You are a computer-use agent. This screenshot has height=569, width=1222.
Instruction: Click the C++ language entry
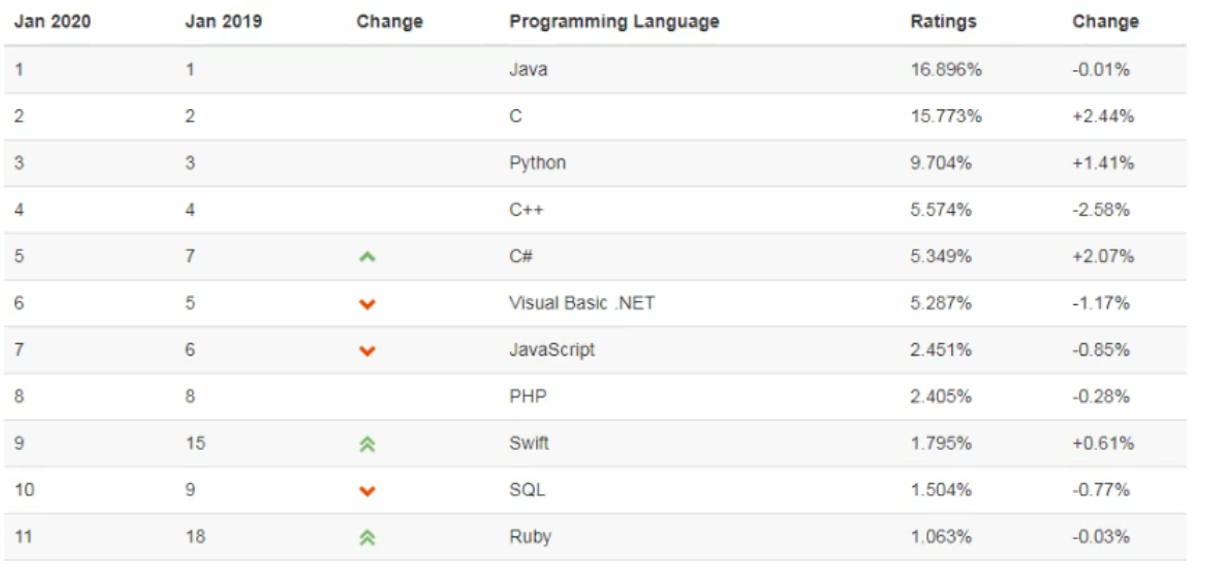point(526,210)
